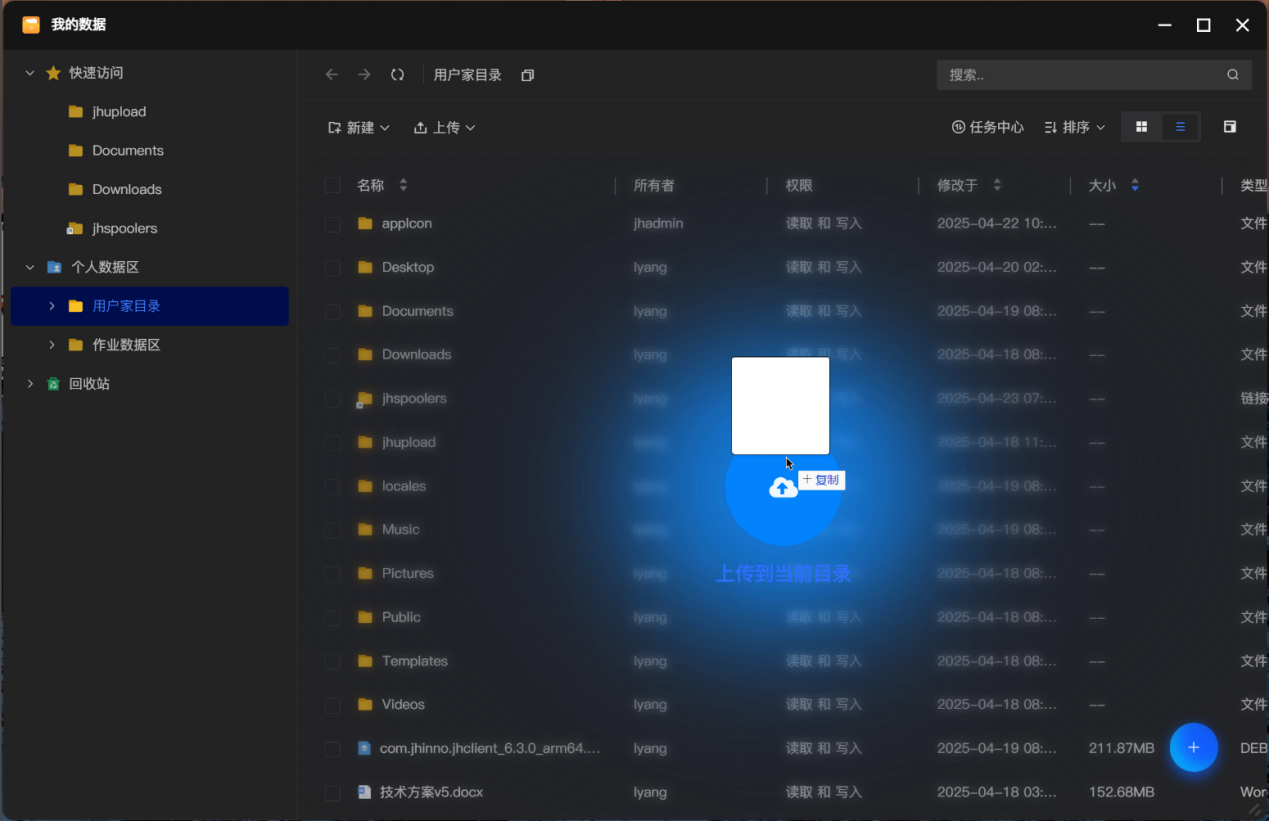Viewport: 1269px width, 821px height.
Task: Collapse the 个人数据区 tree section
Action: pos(29,267)
